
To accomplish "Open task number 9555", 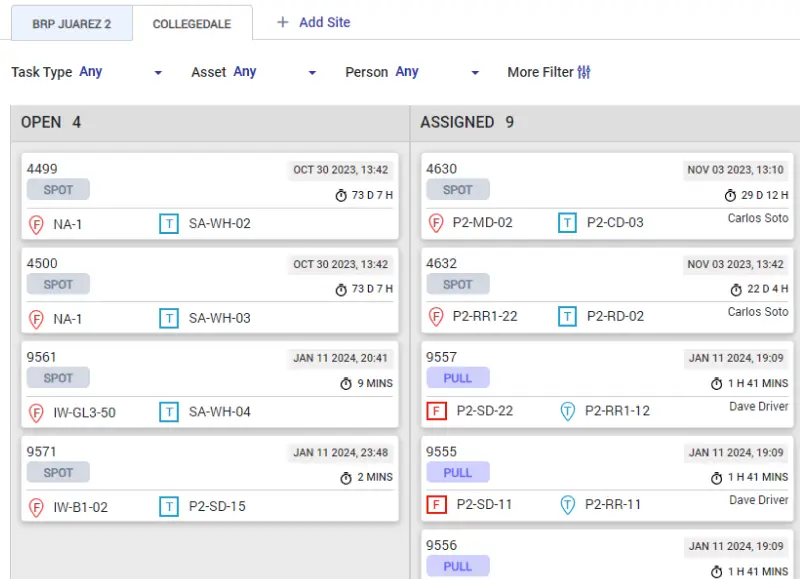I will point(441,451).
